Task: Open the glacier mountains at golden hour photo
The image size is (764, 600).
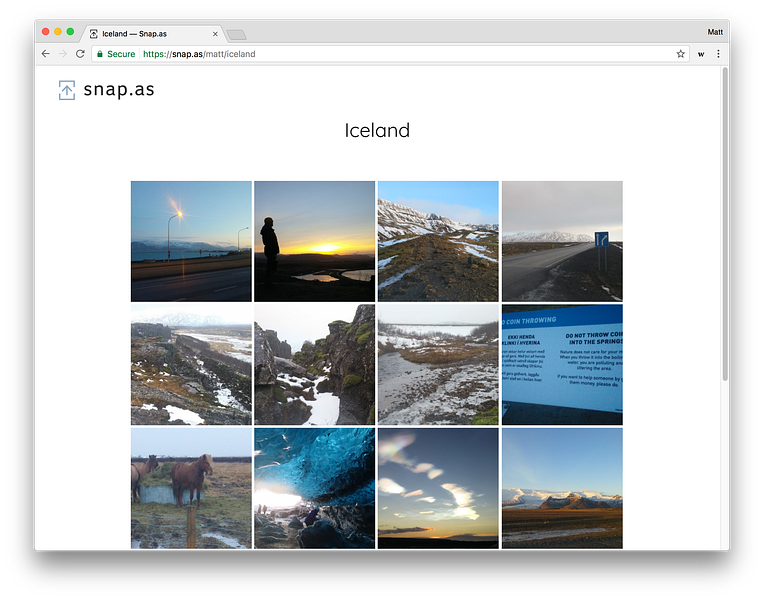Action: (562, 488)
